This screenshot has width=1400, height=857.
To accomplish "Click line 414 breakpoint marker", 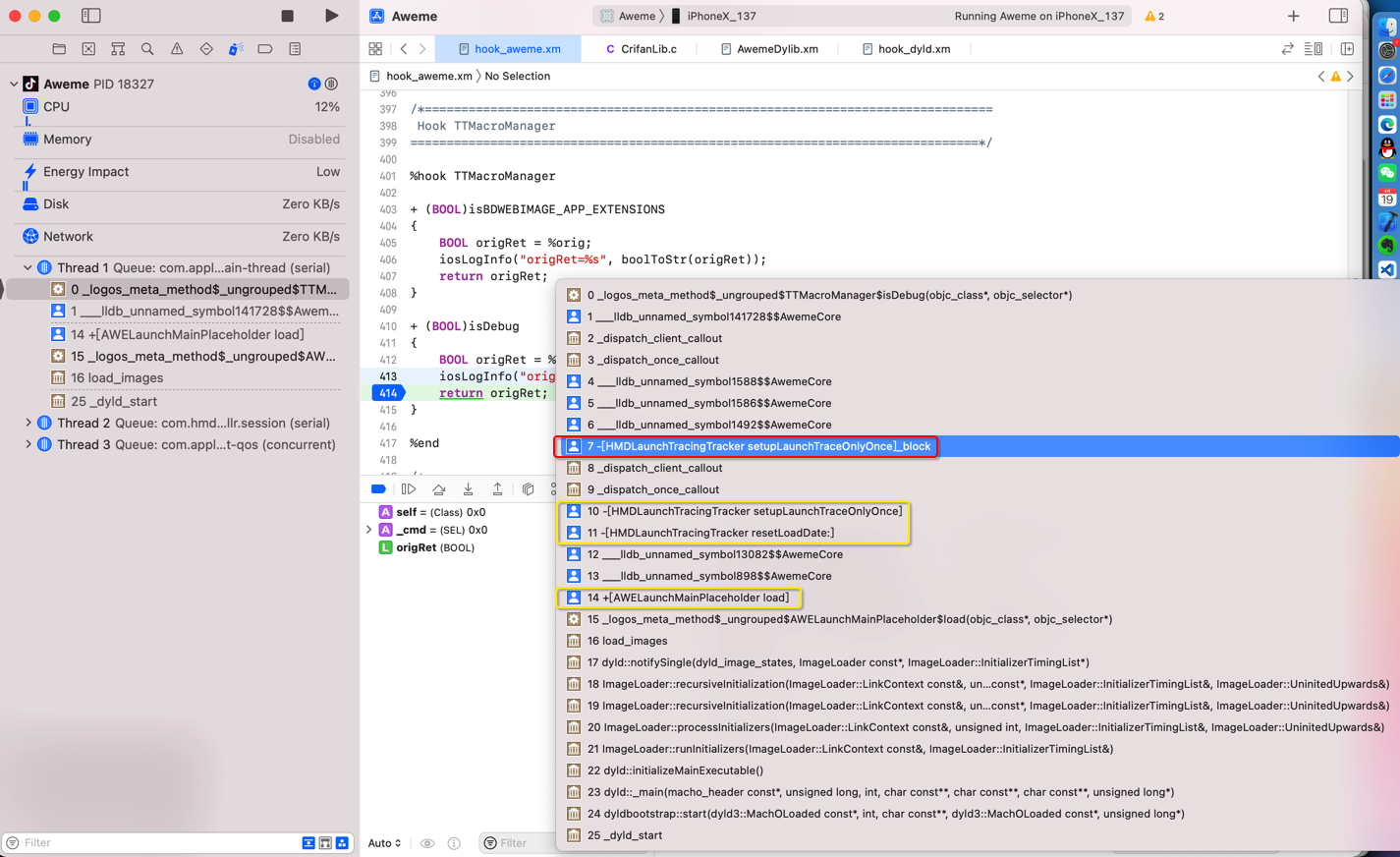I will pos(387,393).
